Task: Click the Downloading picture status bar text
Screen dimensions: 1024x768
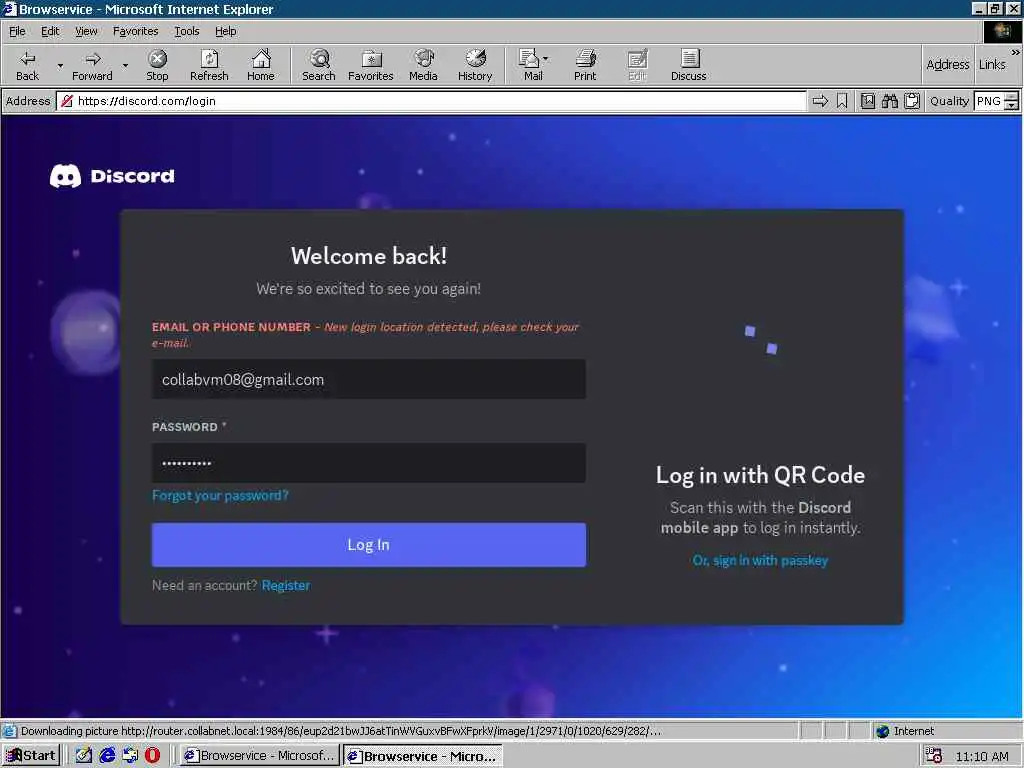Action: pyautogui.click(x=341, y=731)
